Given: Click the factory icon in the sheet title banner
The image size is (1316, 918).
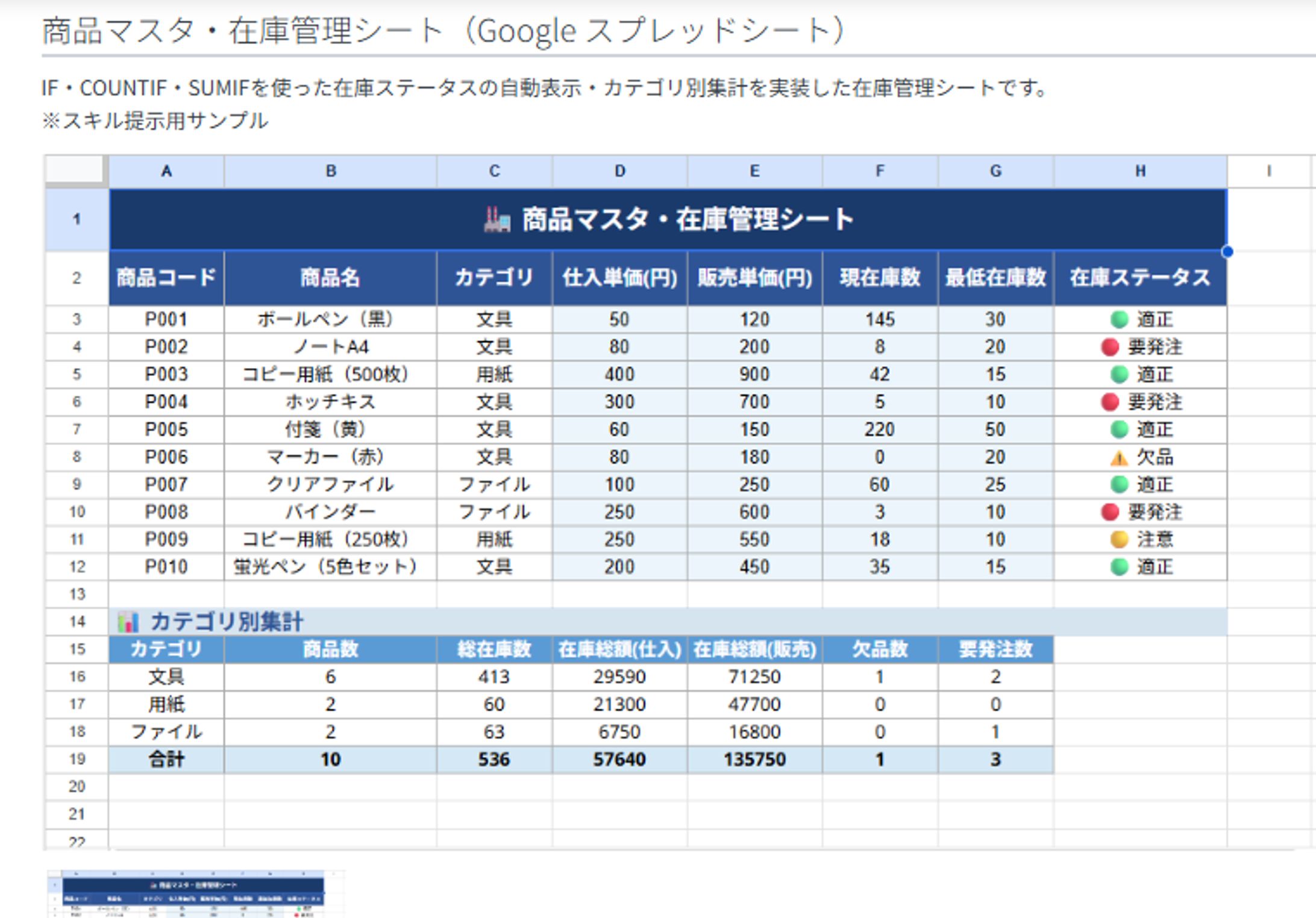Looking at the screenshot, I should point(498,220).
